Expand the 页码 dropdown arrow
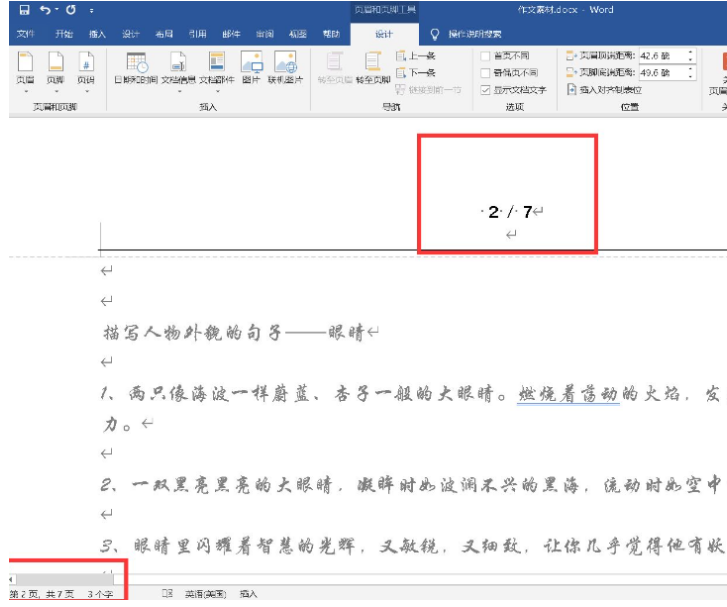 (x=87, y=91)
